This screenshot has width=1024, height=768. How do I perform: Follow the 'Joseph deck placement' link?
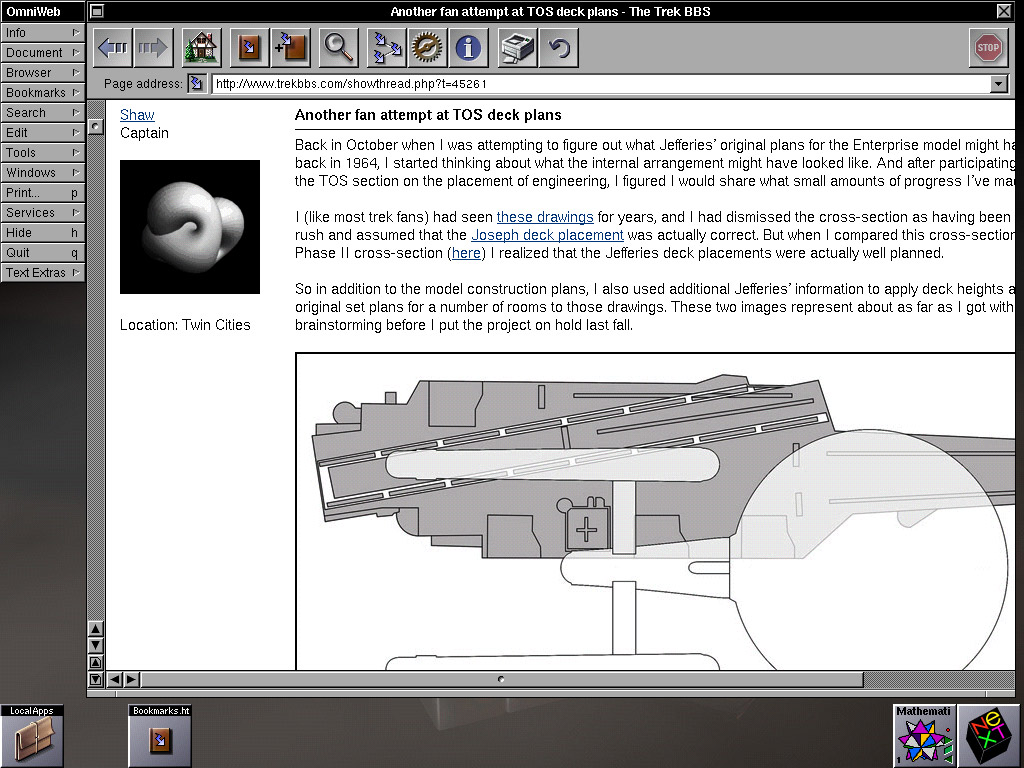pos(547,235)
